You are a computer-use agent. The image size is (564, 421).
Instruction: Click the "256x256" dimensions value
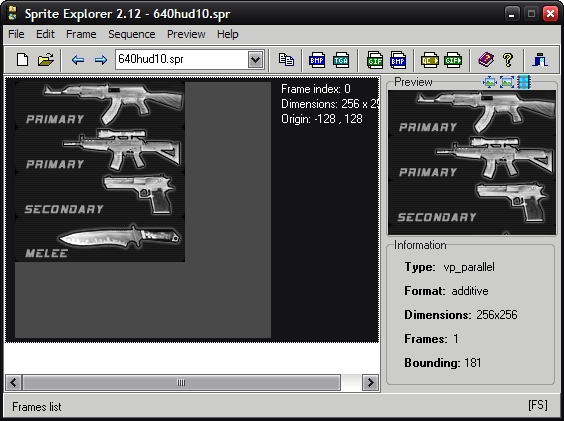tap(497, 315)
